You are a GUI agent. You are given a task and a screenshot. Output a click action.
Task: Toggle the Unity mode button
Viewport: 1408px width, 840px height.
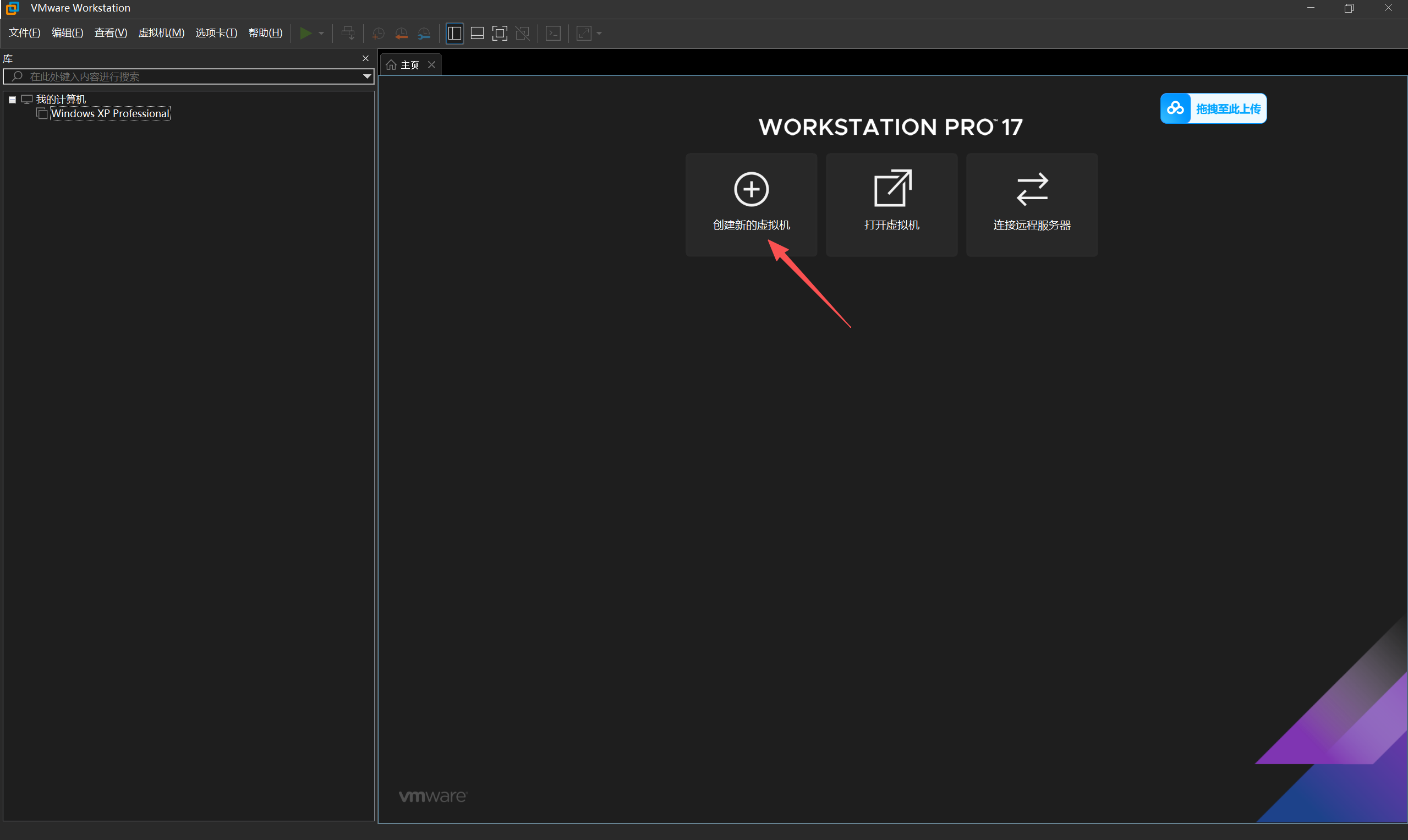point(523,34)
